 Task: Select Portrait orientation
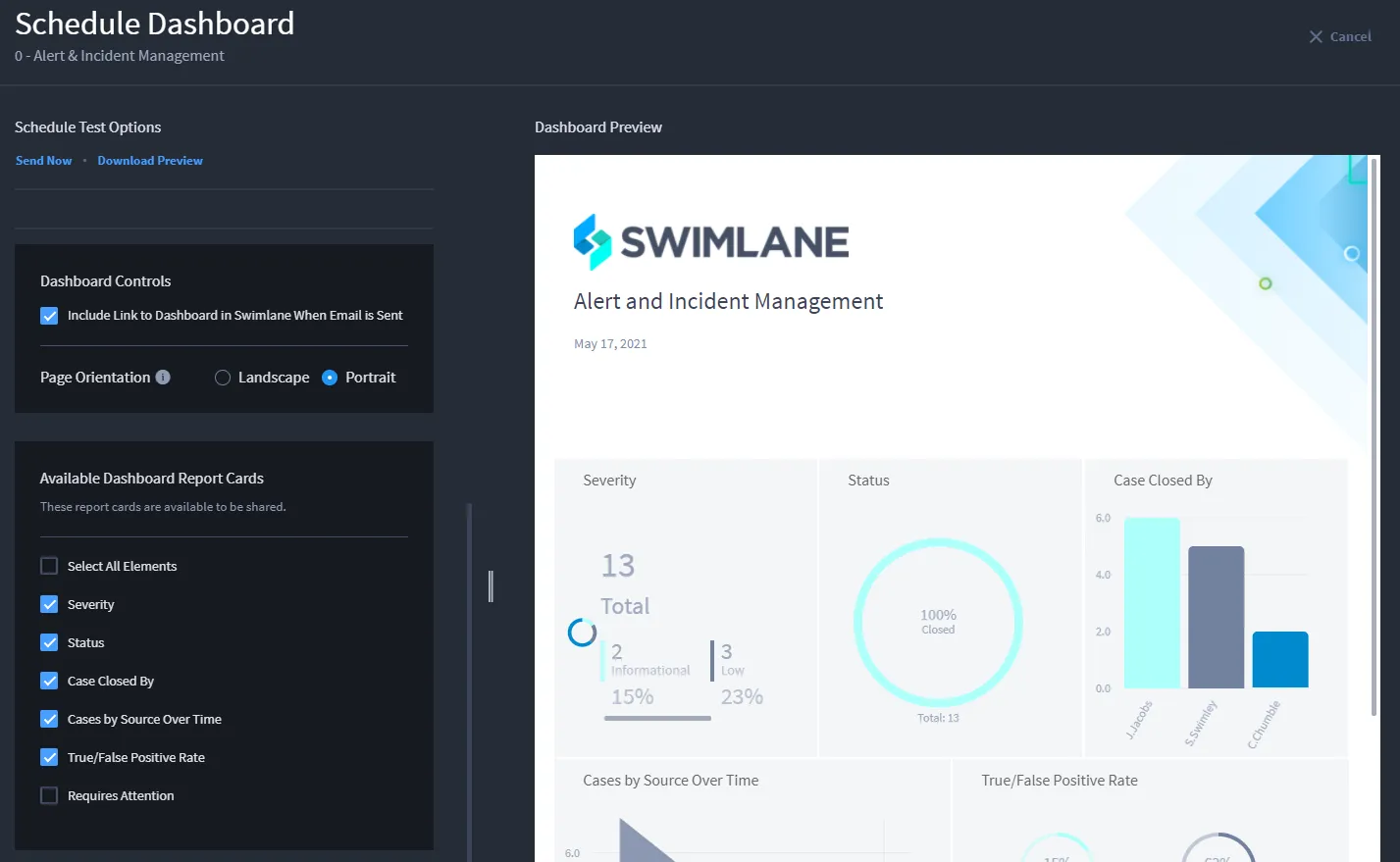(x=330, y=378)
